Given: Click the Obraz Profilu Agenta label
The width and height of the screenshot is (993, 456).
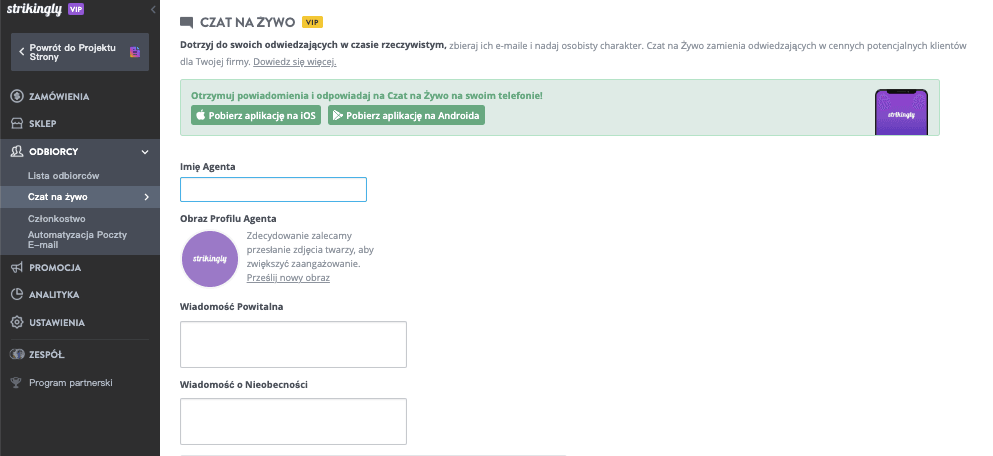Looking at the screenshot, I should tap(229, 218).
